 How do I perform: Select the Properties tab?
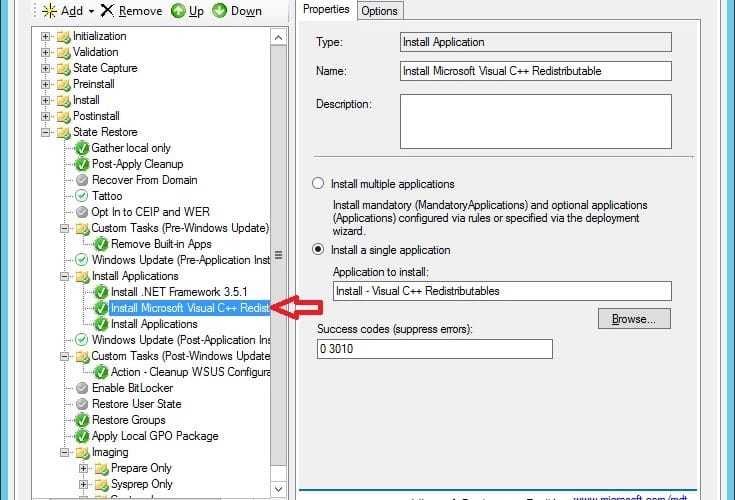point(326,9)
